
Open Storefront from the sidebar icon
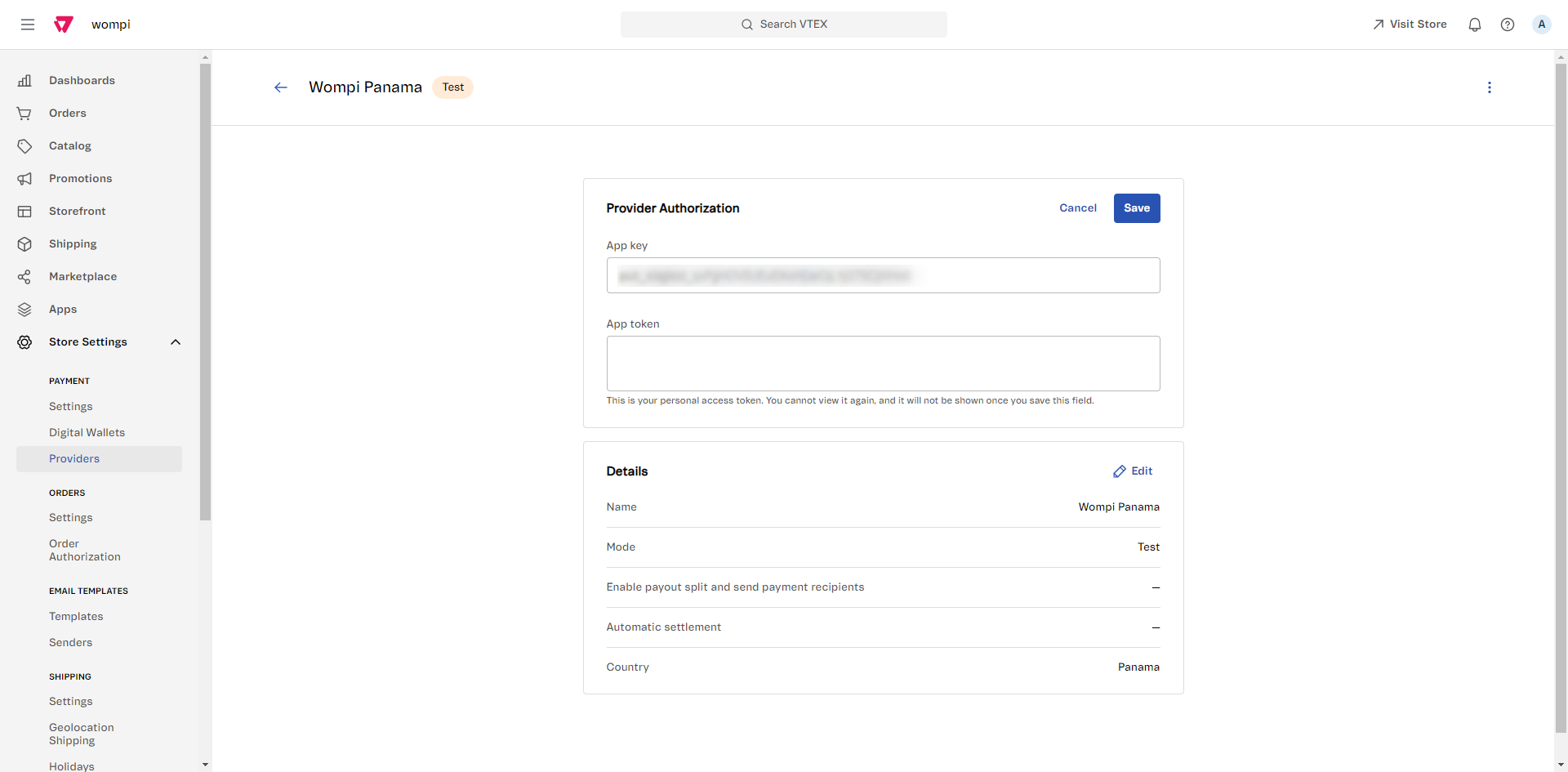tap(24, 211)
